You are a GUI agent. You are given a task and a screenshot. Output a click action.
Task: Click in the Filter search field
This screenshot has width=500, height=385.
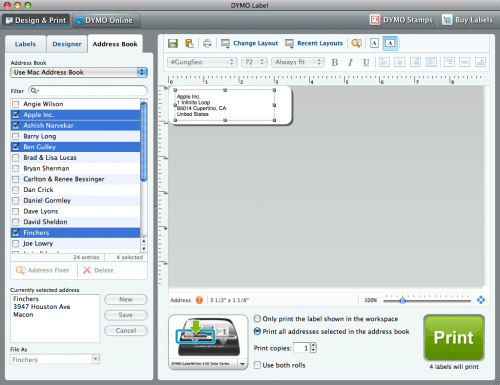tap(88, 91)
